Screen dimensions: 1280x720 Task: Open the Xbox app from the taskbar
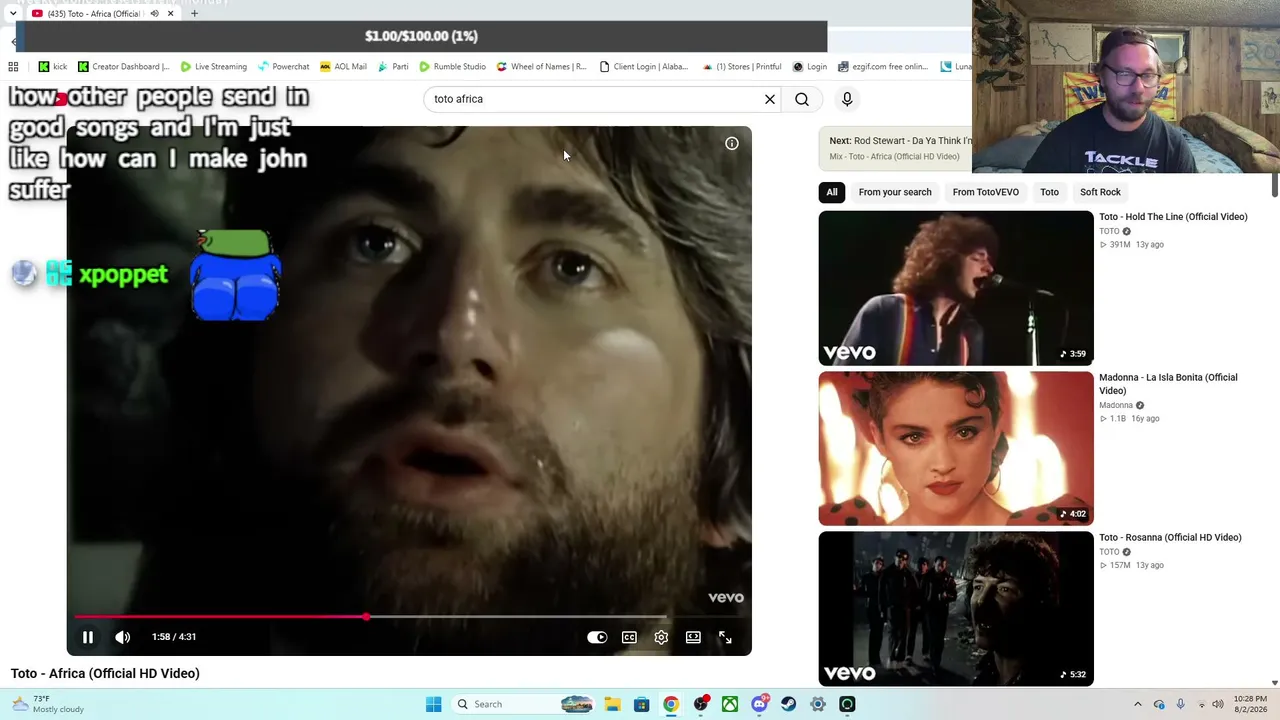(x=730, y=704)
